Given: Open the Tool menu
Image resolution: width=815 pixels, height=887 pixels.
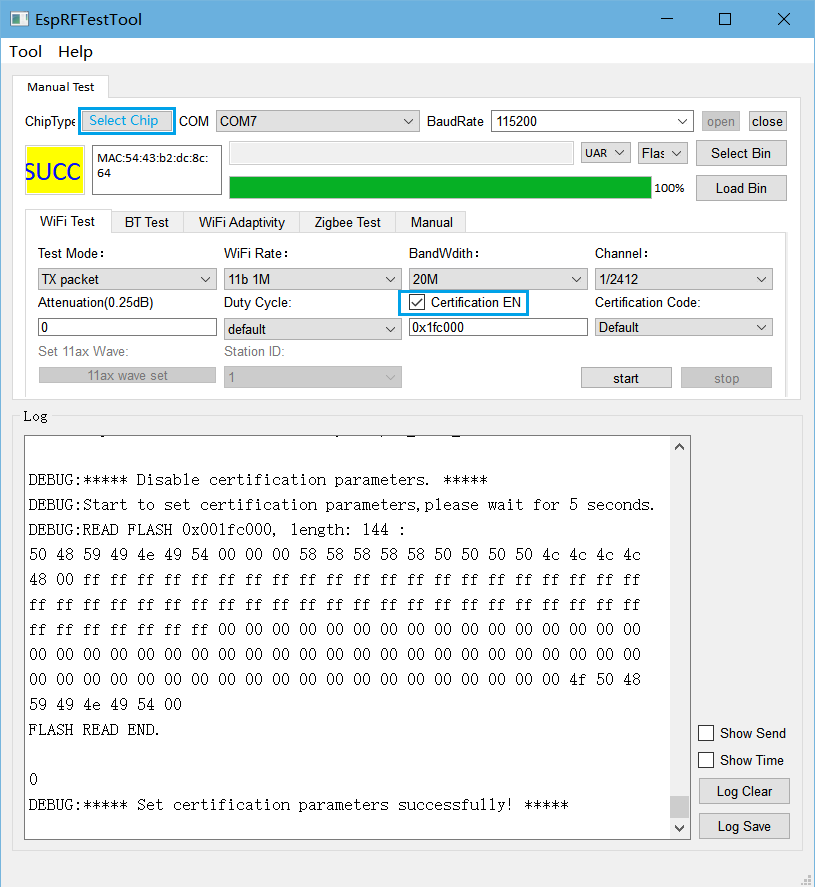Looking at the screenshot, I should click(x=25, y=51).
